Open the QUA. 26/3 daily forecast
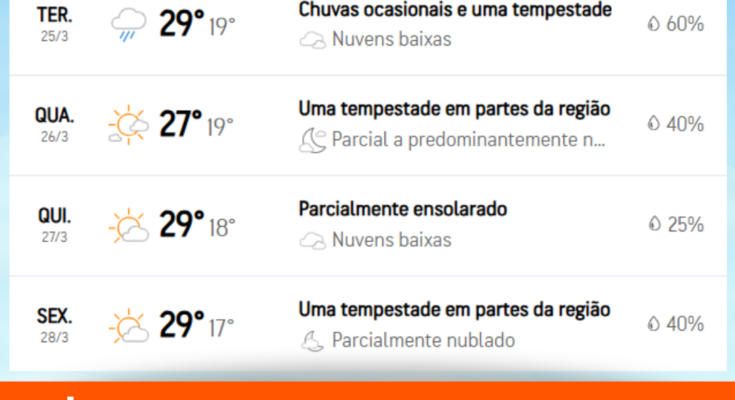This screenshot has width=735, height=400. pyautogui.click(x=368, y=125)
